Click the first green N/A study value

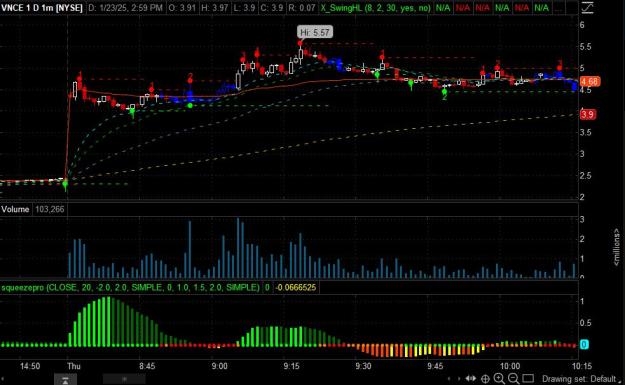[x=442, y=8]
